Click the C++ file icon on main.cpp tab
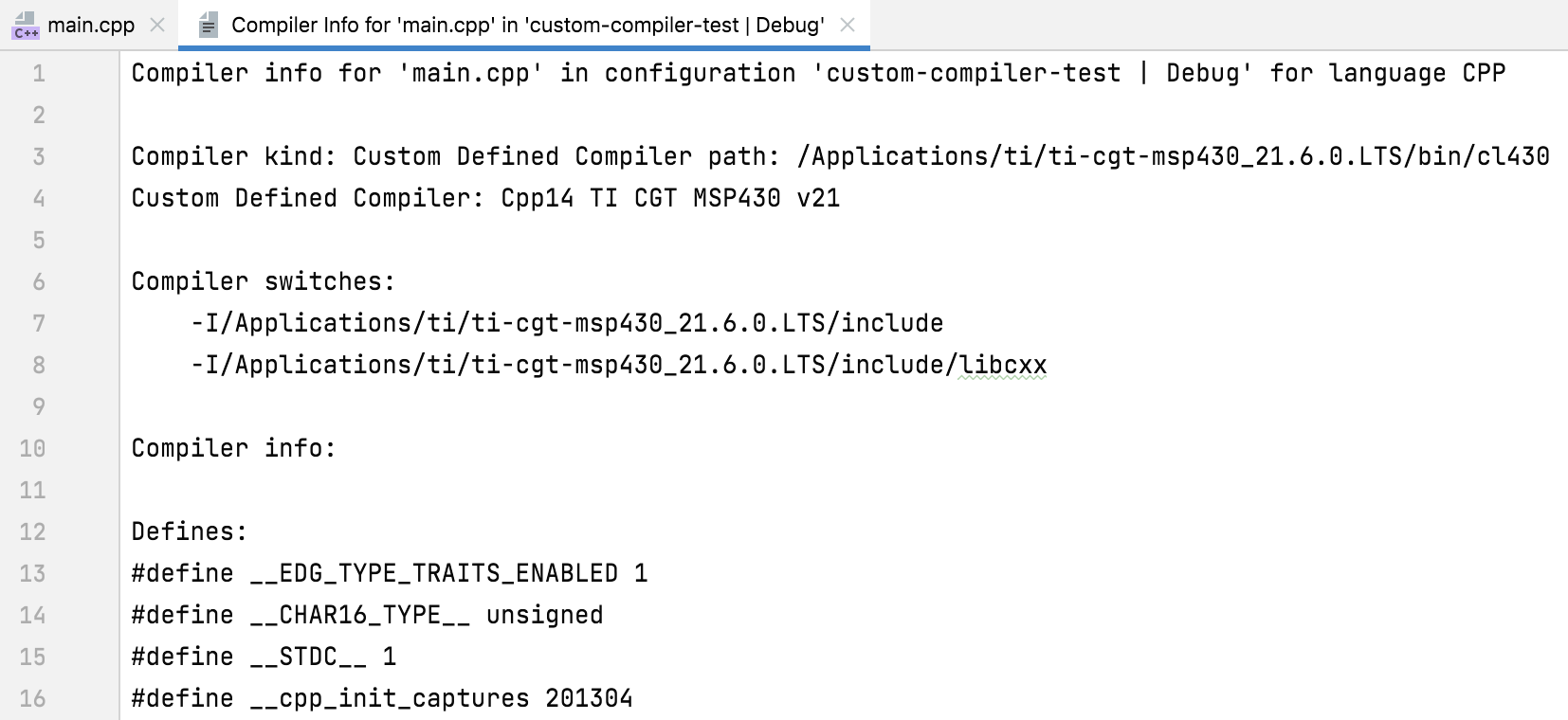This screenshot has height=720, width=1568. coord(26,26)
